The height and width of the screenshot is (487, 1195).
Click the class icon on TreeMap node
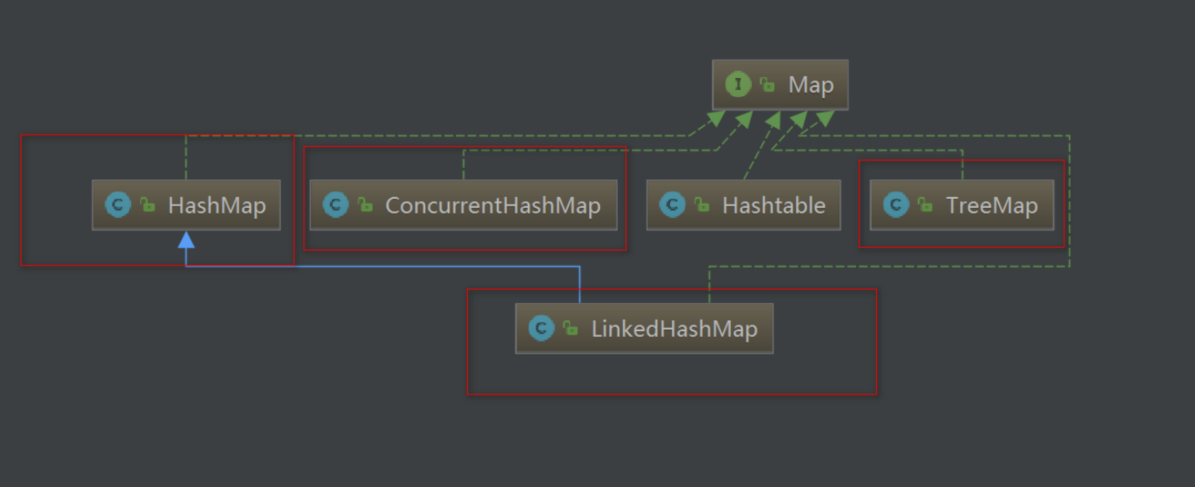(896, 206)
